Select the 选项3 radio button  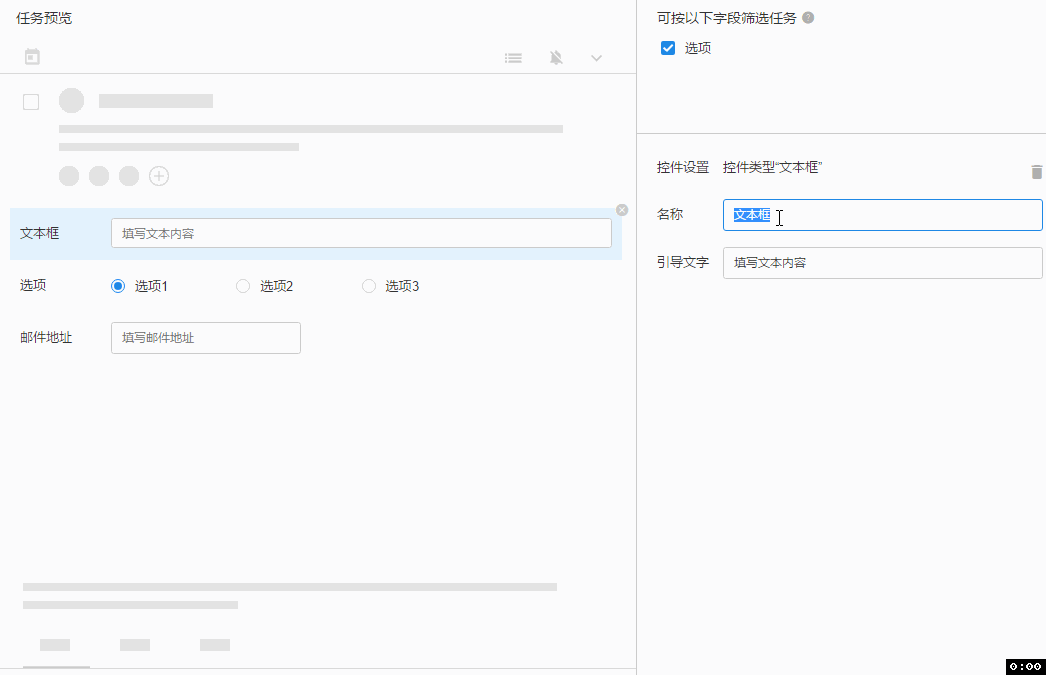pos(369,286)
